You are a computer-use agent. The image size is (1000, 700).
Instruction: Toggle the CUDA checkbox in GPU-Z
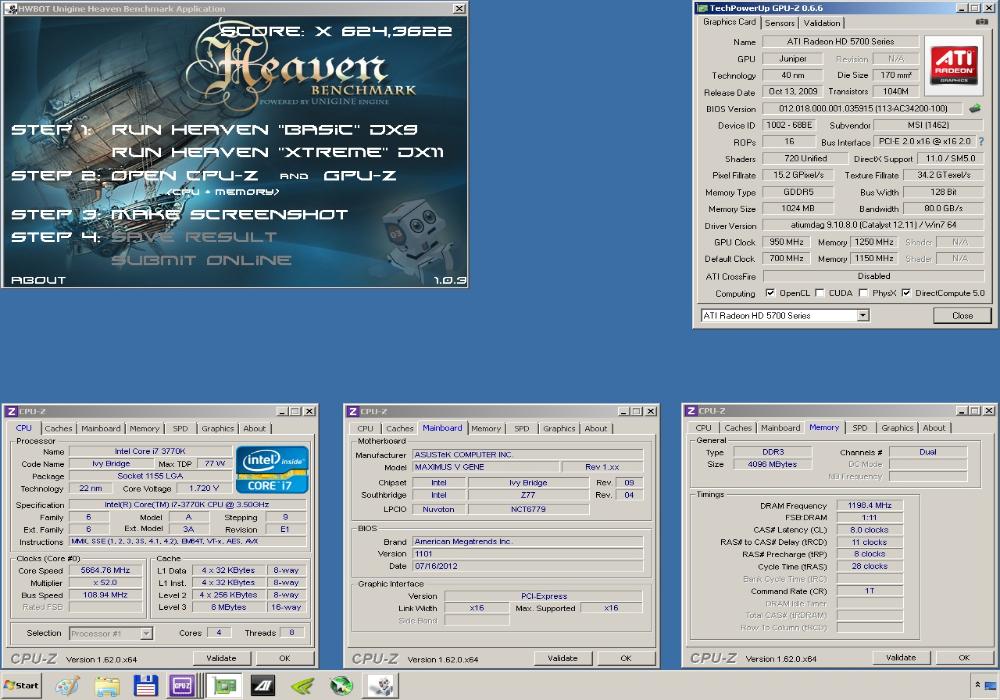tap(820, 293)
